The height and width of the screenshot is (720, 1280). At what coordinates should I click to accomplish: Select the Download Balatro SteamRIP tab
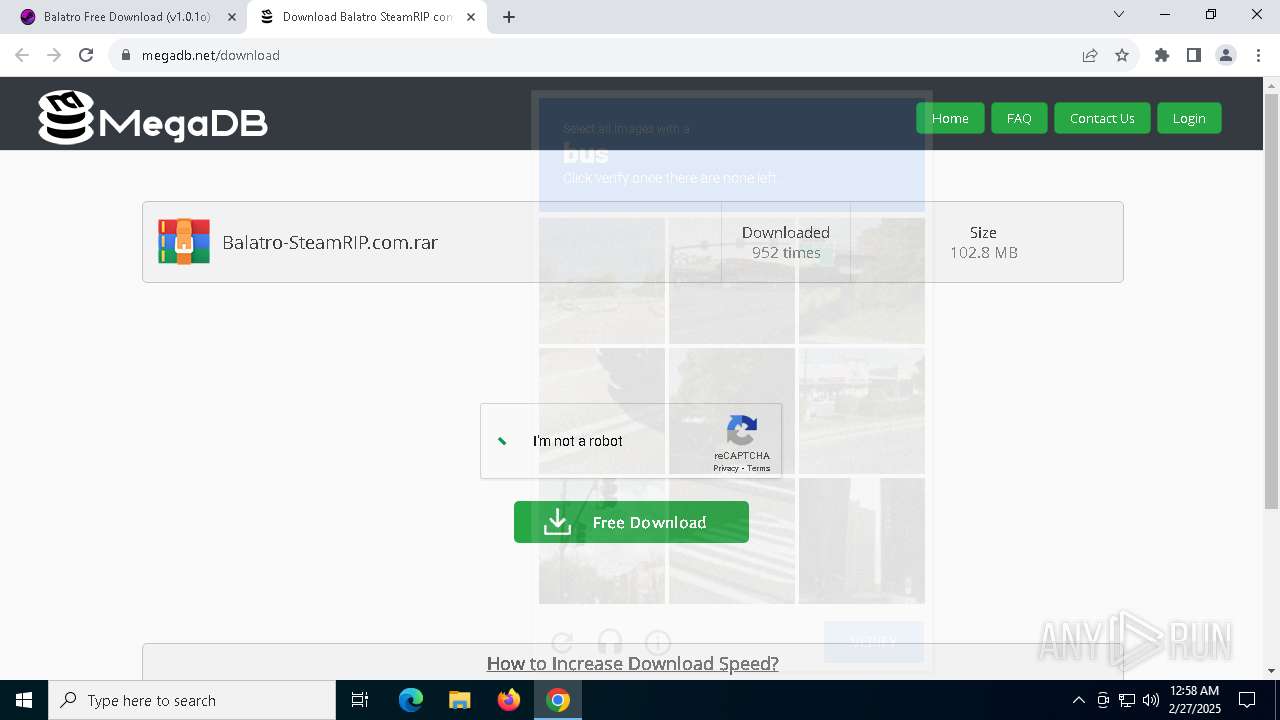tap(368, 17)
